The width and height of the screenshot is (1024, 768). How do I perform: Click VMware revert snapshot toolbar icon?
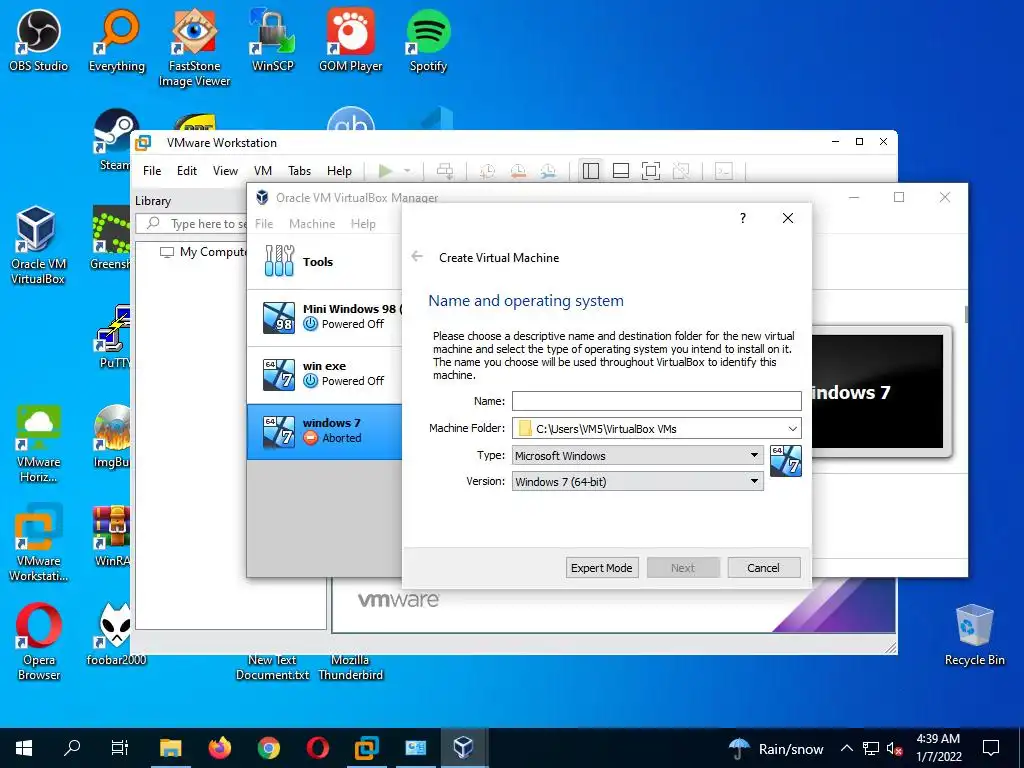pos(518,171)
